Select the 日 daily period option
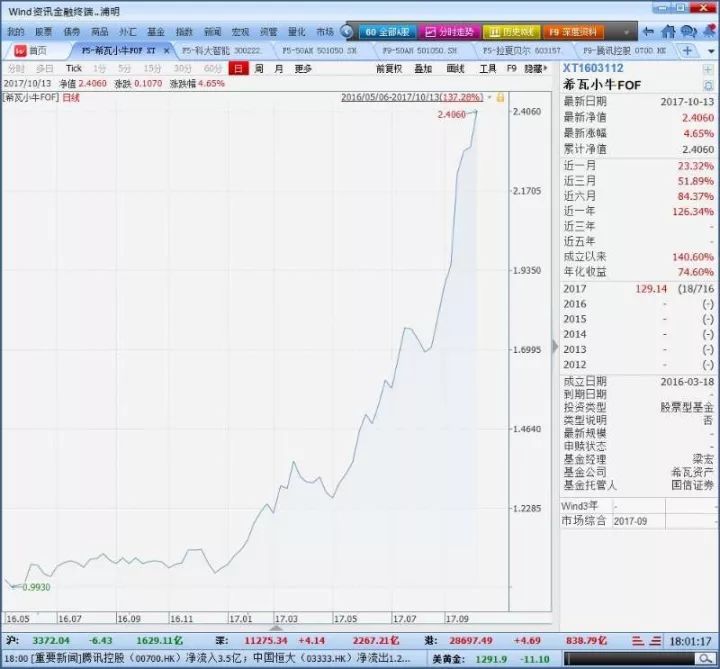The width and height of the screenshot is (720, 669). [237, 68]
